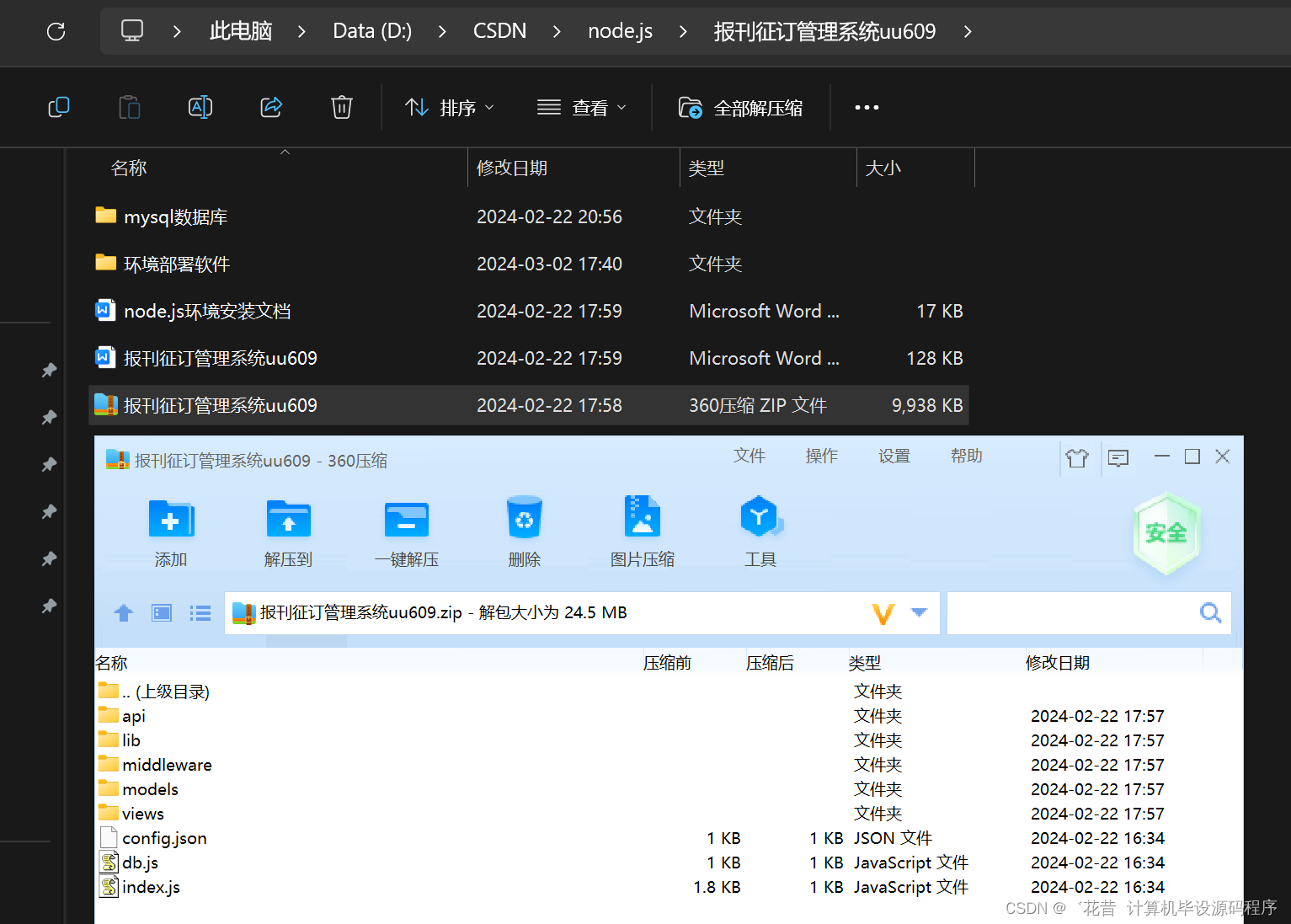Open the 帮助 menu in 360压缩
Viewport: 1291px width, 924px height.
pos(966,456)
